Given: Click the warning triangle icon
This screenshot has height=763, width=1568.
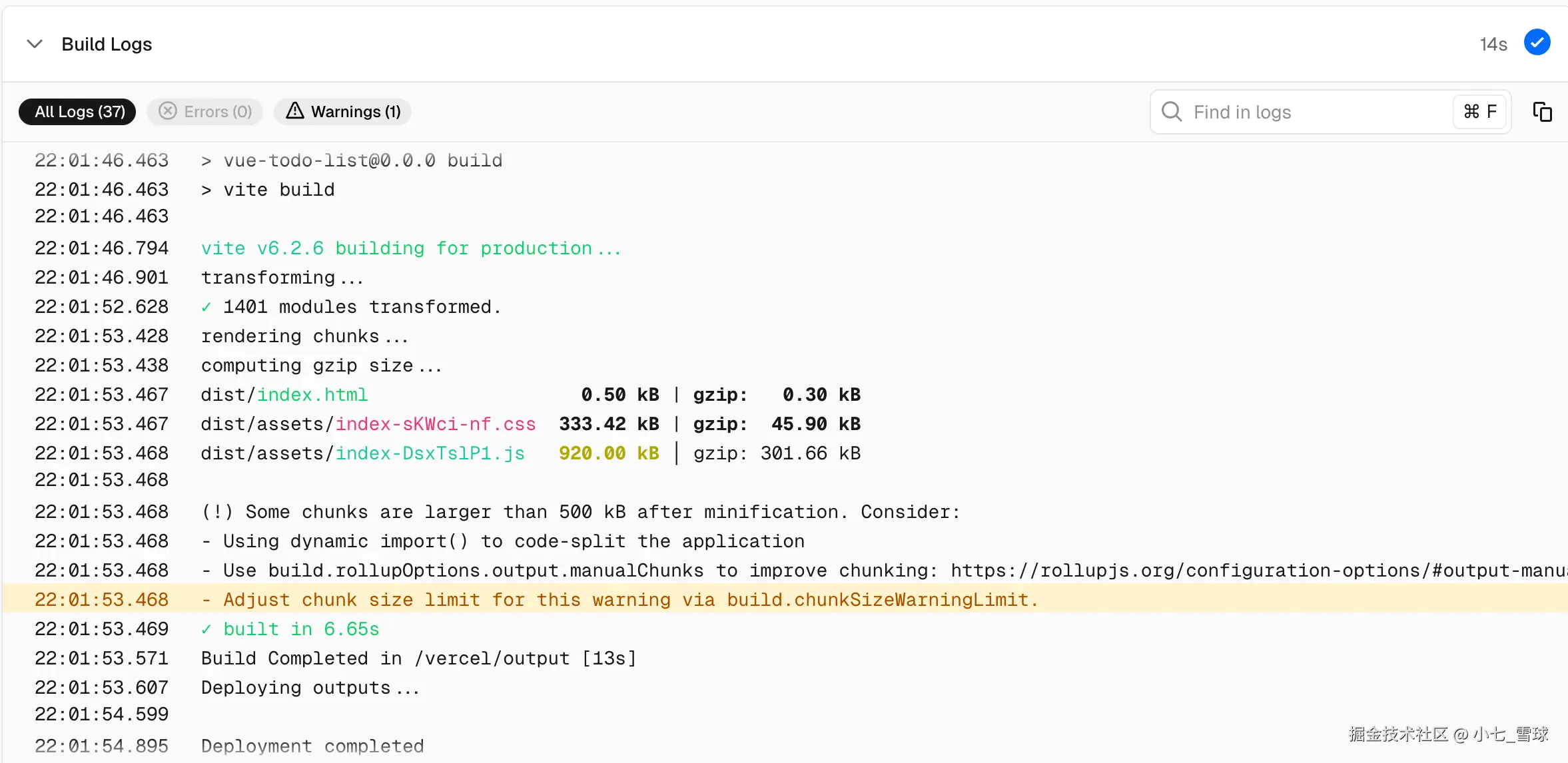Looking at the screenshot, I should [x=294, y=111].
